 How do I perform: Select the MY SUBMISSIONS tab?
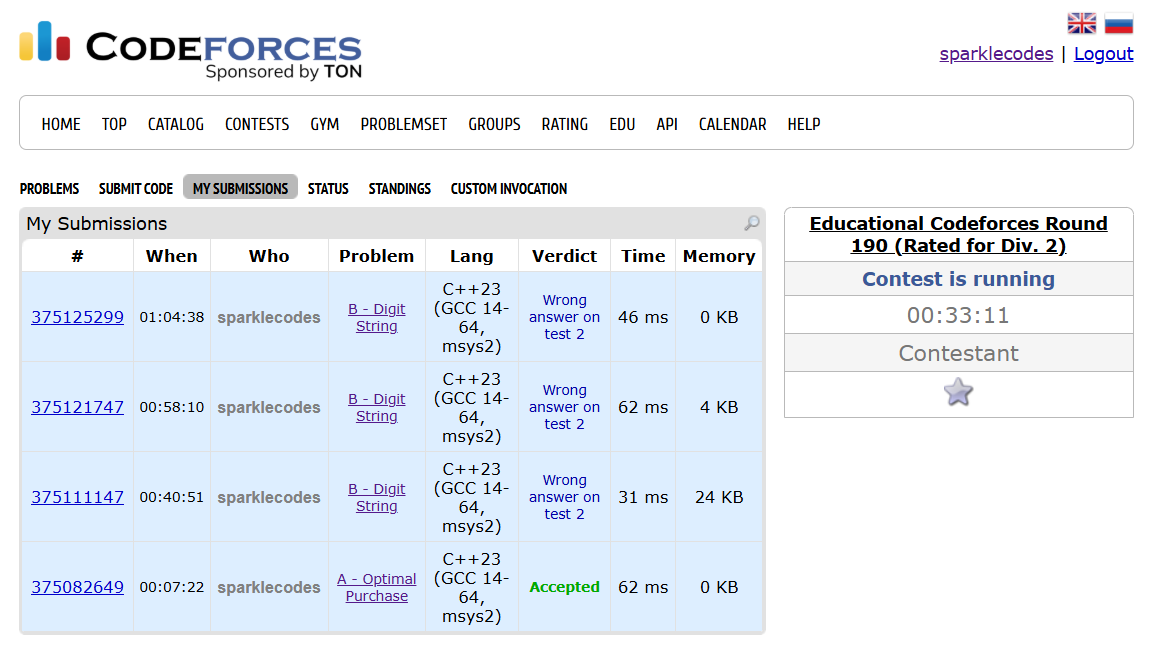click(240, 188)
